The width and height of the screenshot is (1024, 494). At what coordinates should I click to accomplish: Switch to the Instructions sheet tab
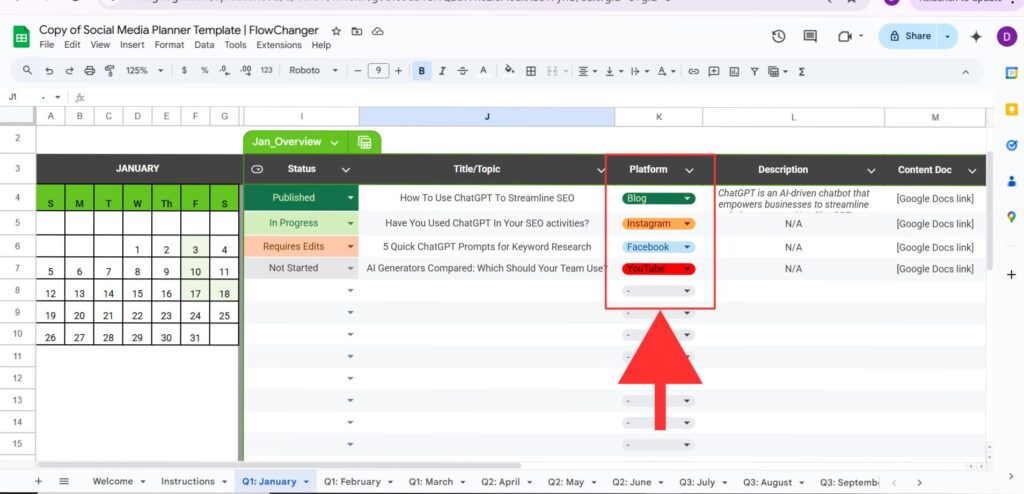click(x=193, y=482)
